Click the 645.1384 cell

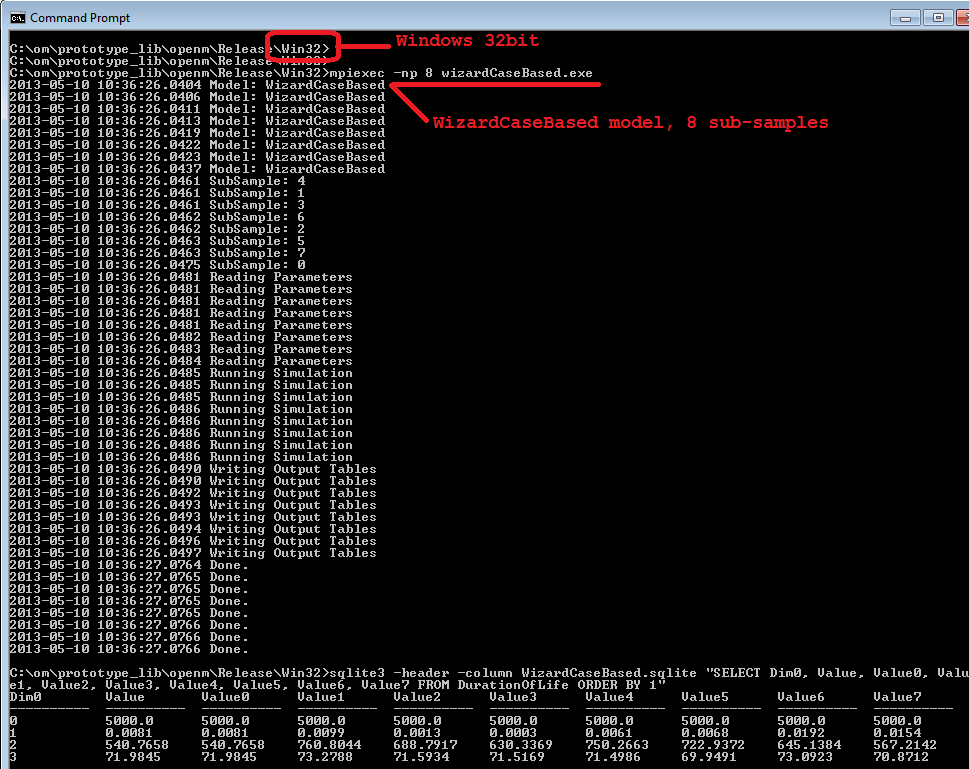(x=809, y=745)
